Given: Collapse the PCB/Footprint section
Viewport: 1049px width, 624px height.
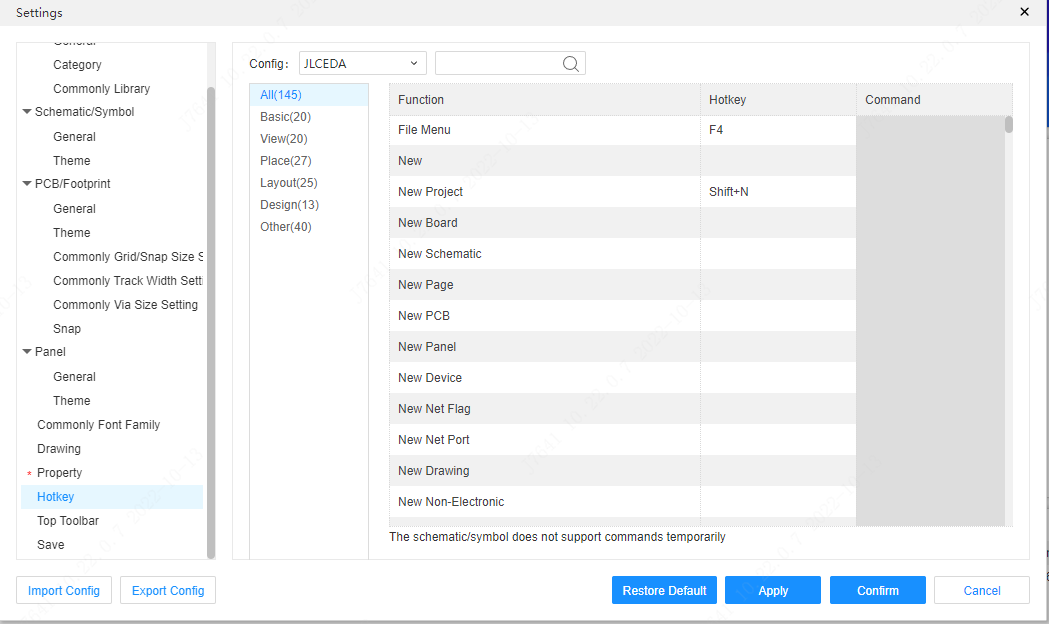Looking at the screenshot, I should click(x=28, y=184).
